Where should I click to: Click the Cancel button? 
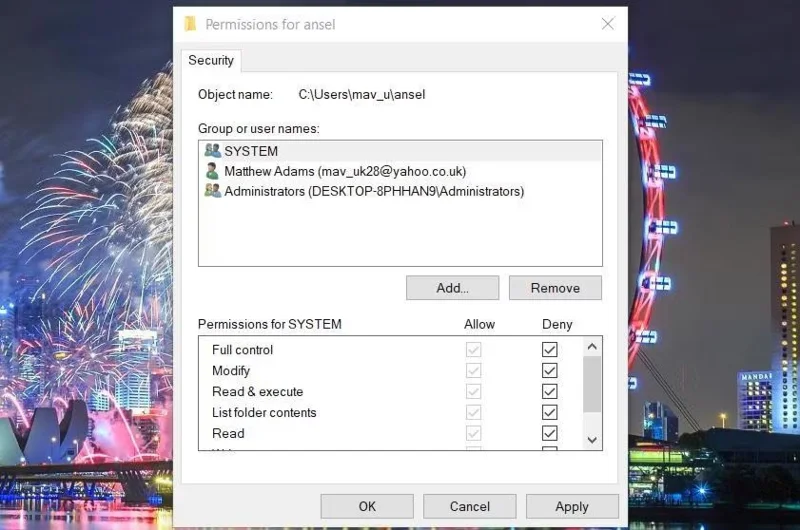click(x=469, y=506)
